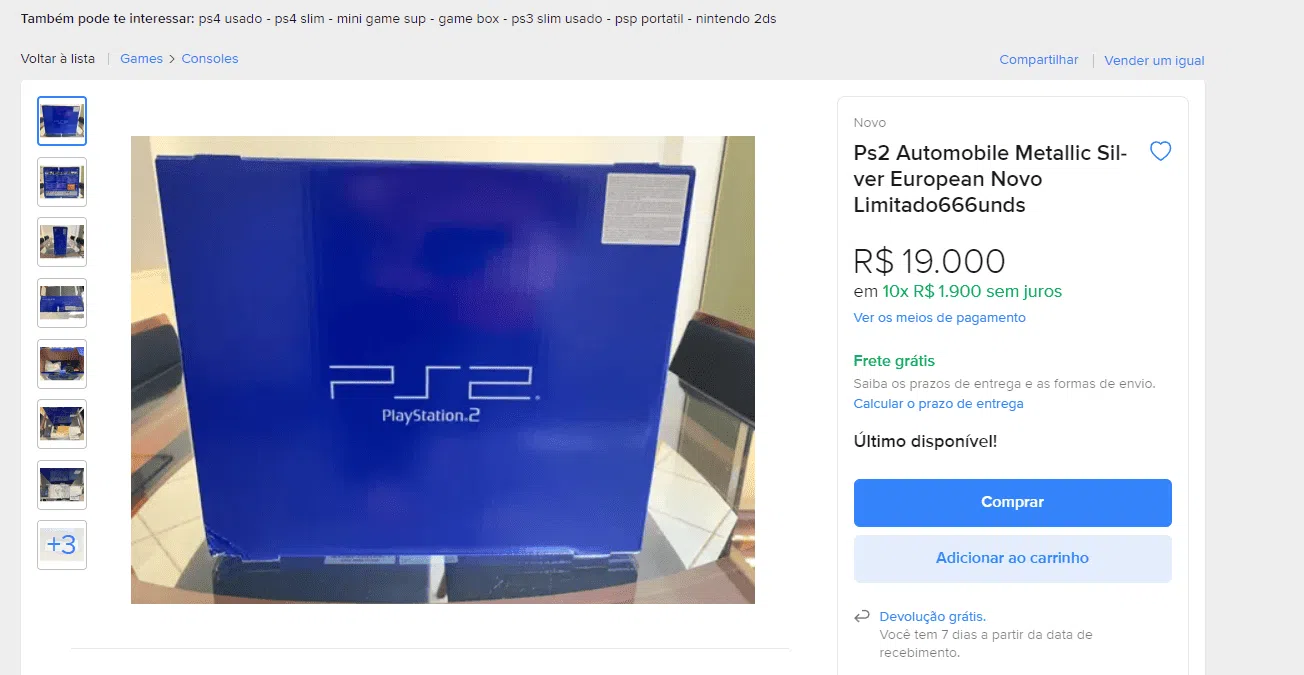Screen dimensions: 1304x675
Task: Select the seventh product thumbnail
Action: point(62,485)
